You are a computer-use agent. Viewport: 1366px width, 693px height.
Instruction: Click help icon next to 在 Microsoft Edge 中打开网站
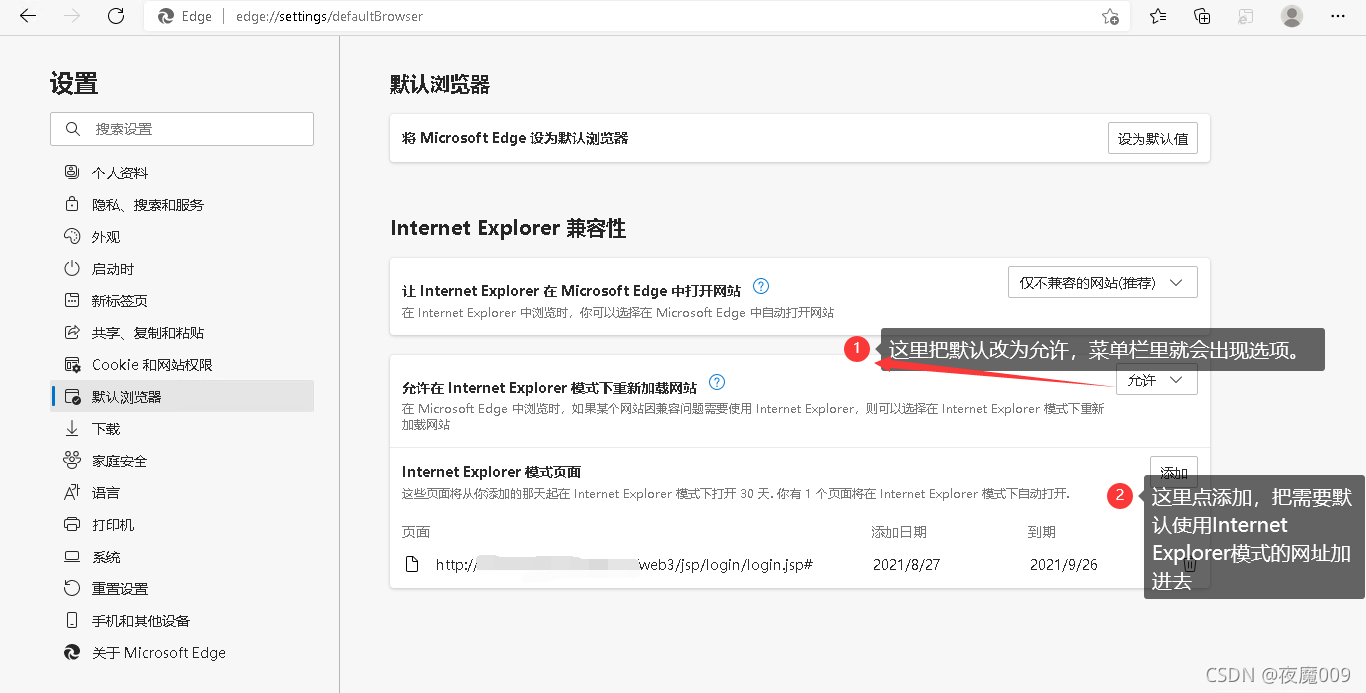pyautogui.click(x=760, y=286)
